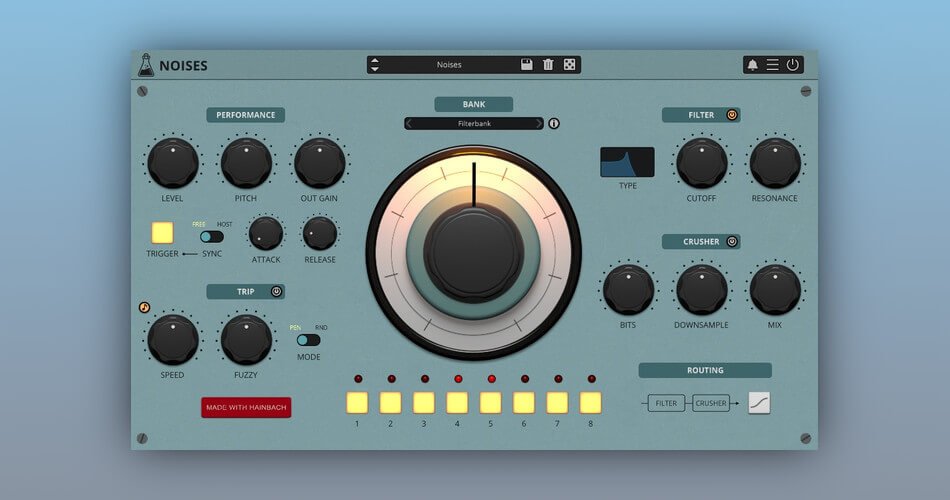
Task: Toggle the Filter section power button
Action: tap(731, 115)
